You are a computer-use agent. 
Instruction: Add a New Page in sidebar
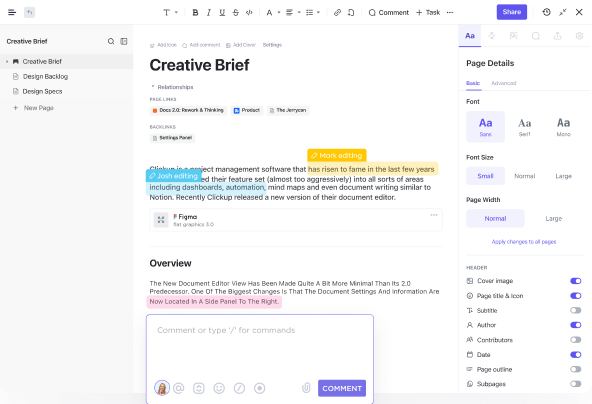click(x=33, y=108)
